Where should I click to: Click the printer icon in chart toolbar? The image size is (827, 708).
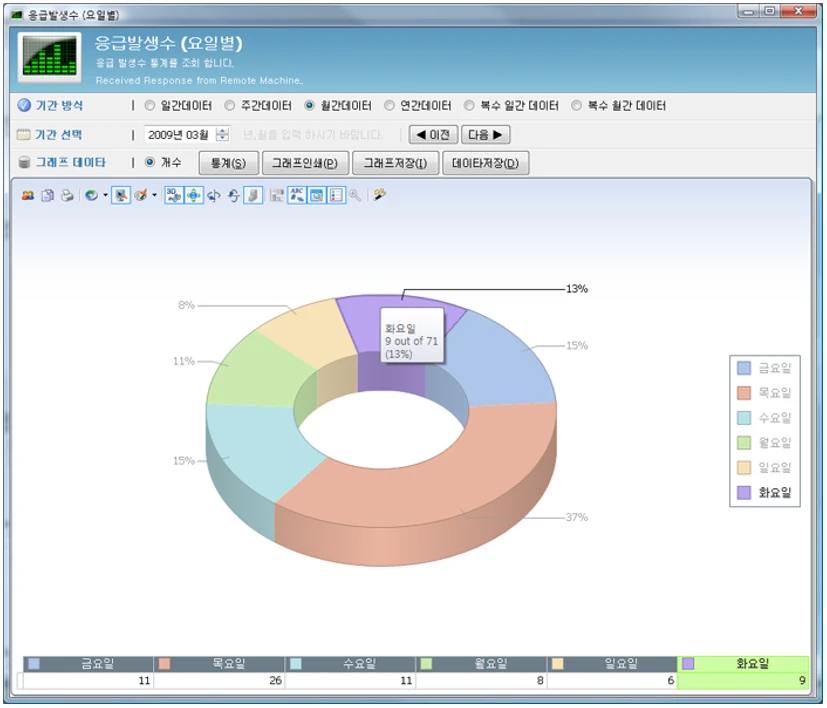click(67, 196)
